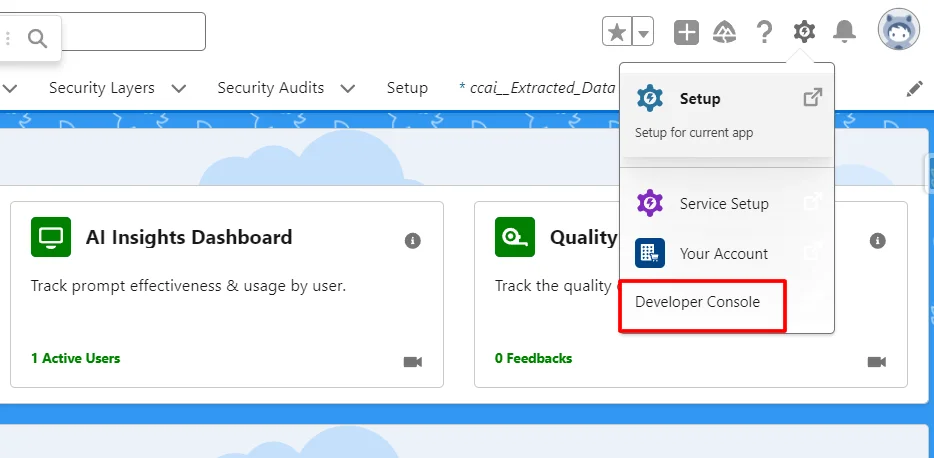Click the Global Actions plus icon

point(686,32)
